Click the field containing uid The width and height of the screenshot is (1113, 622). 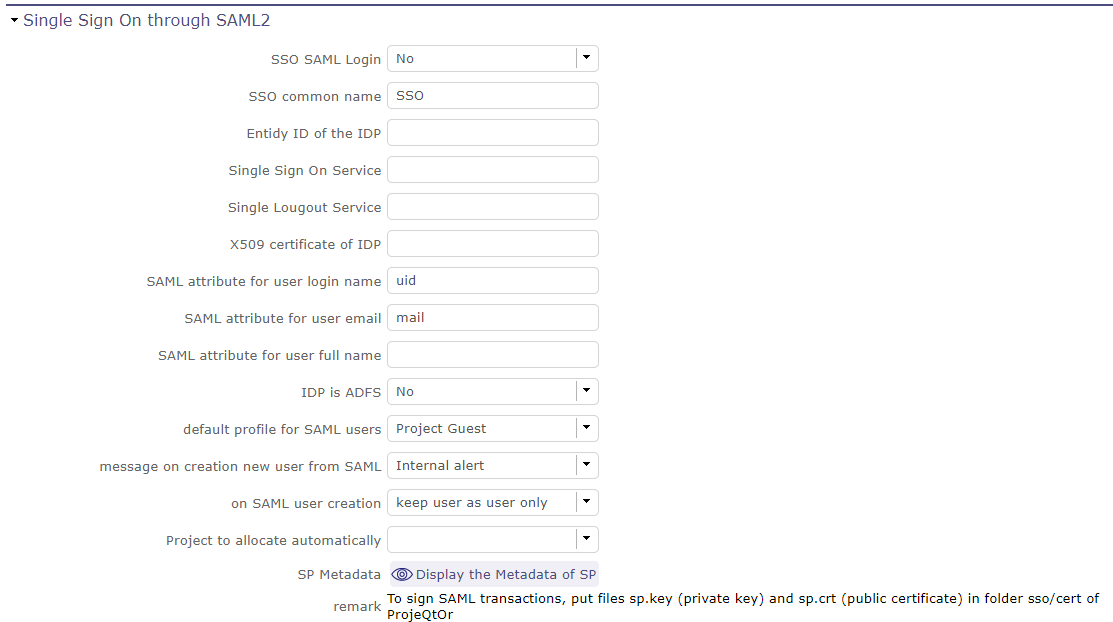[492, 280]
